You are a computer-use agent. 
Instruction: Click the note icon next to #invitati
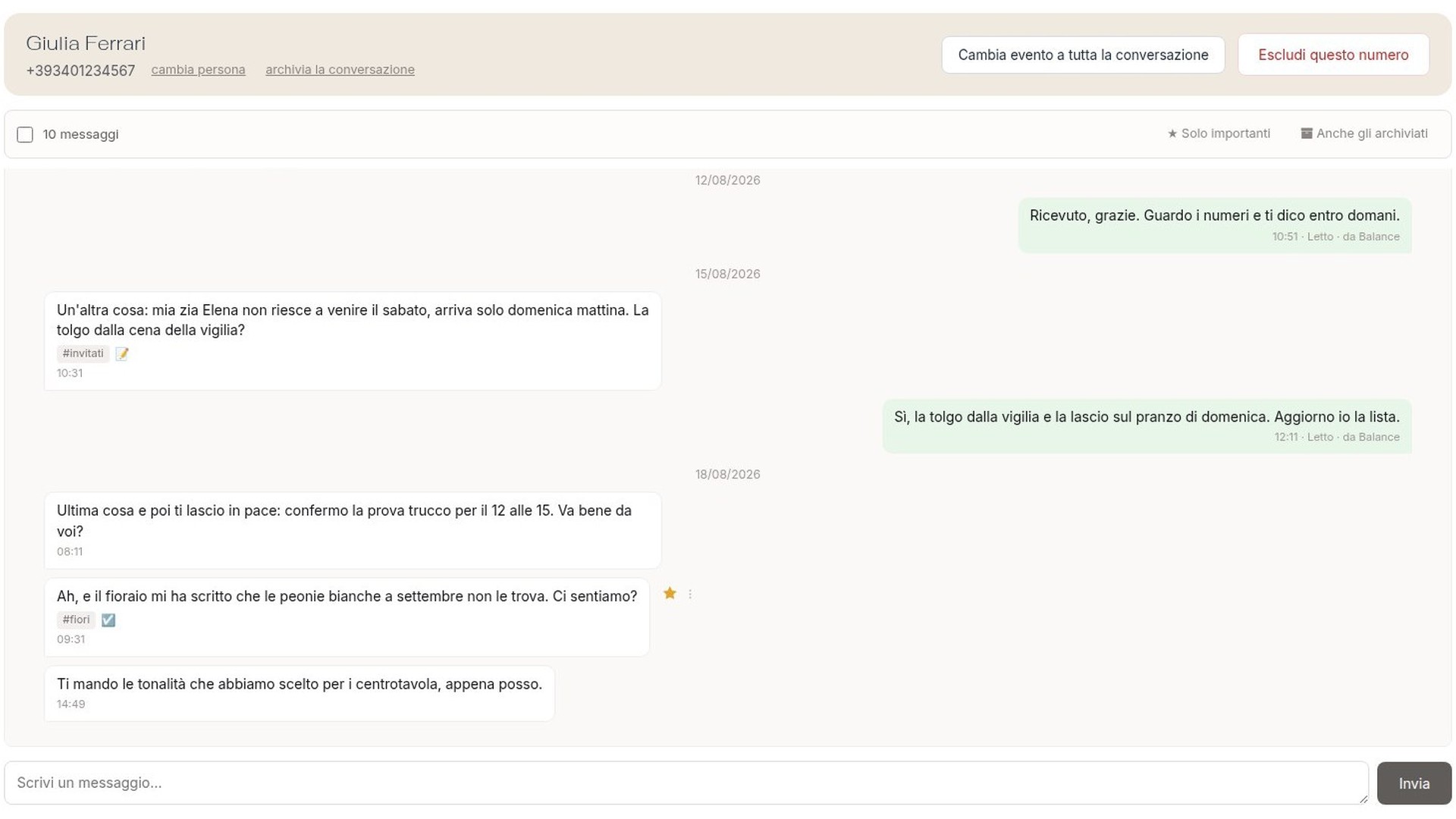(x=122, y=353)
